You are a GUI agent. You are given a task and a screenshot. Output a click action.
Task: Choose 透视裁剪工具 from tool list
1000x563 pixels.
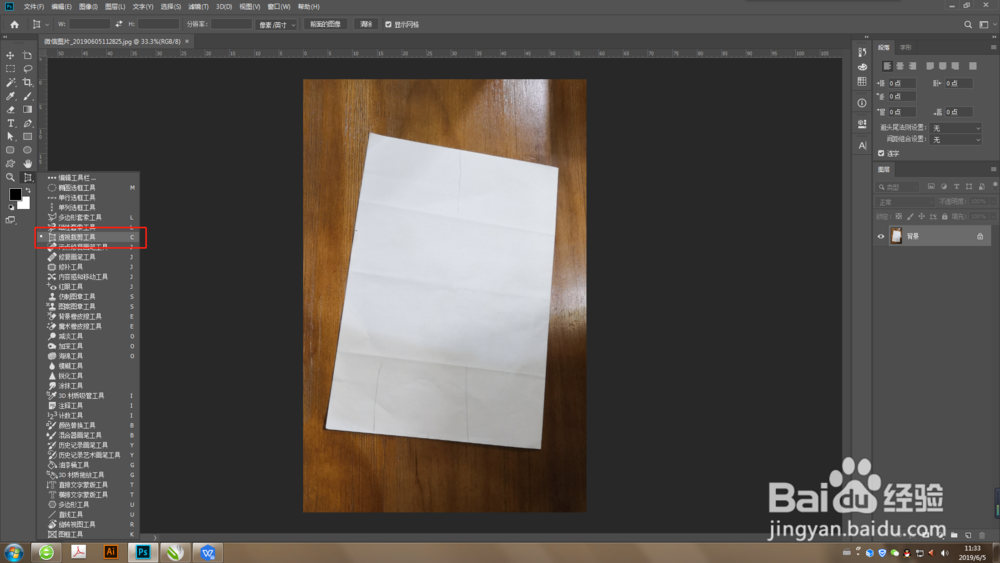(x=88, y=237)
